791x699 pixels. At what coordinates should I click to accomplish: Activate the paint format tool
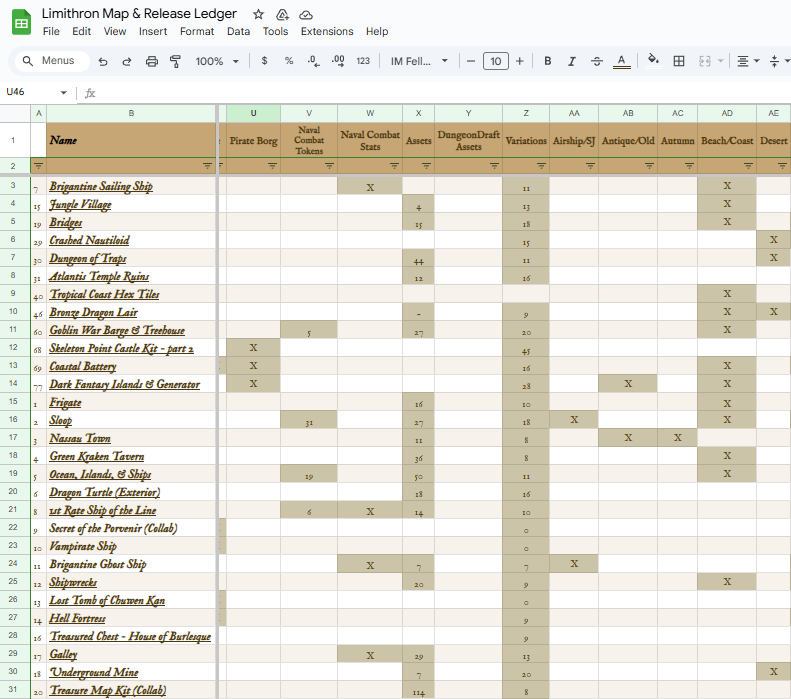pos(176,62)
